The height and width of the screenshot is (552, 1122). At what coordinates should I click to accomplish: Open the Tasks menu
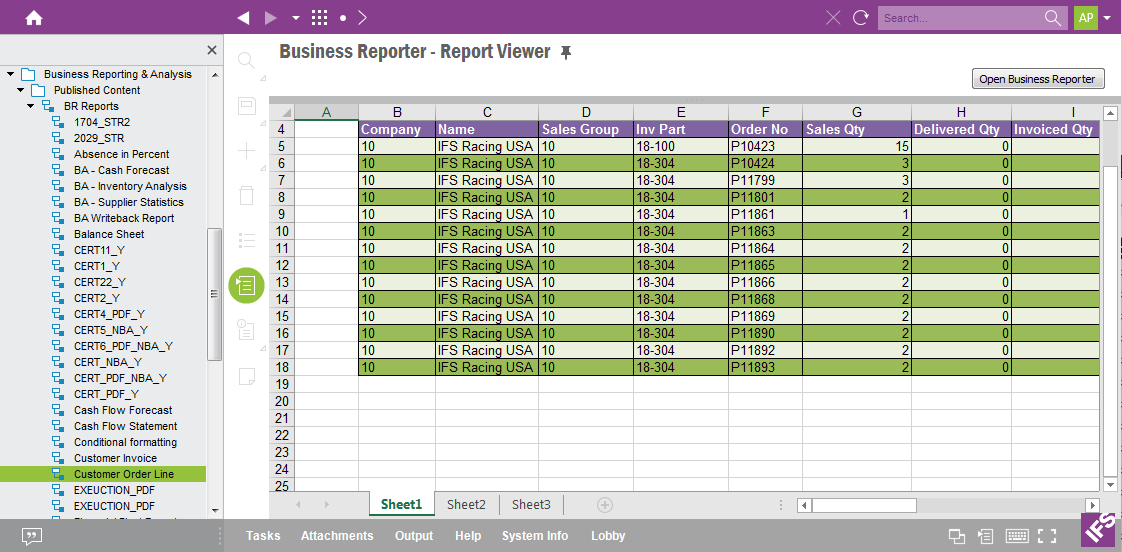pos(263,536)
